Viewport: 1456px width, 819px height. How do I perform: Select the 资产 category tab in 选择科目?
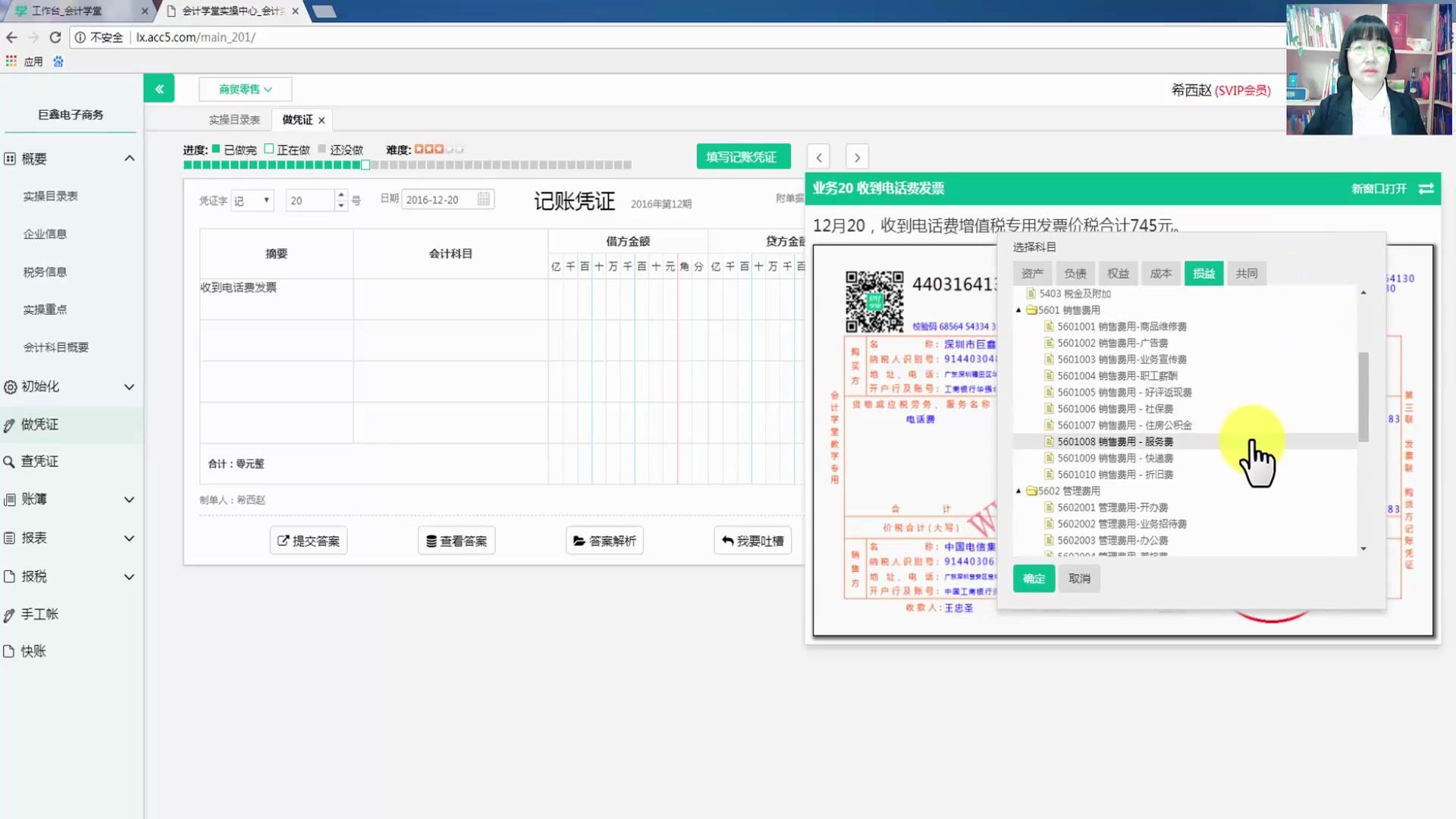coord(1032,273)
